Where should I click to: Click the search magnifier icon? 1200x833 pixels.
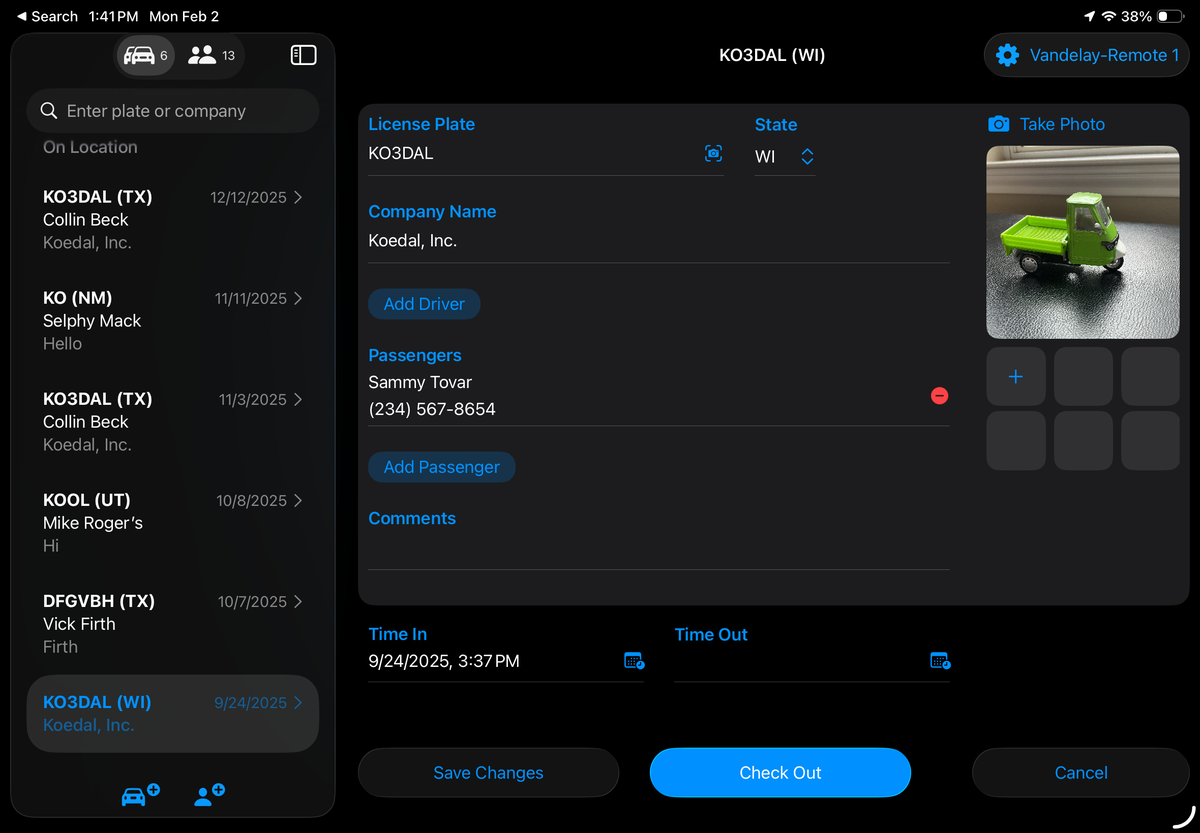click(48, 111)
